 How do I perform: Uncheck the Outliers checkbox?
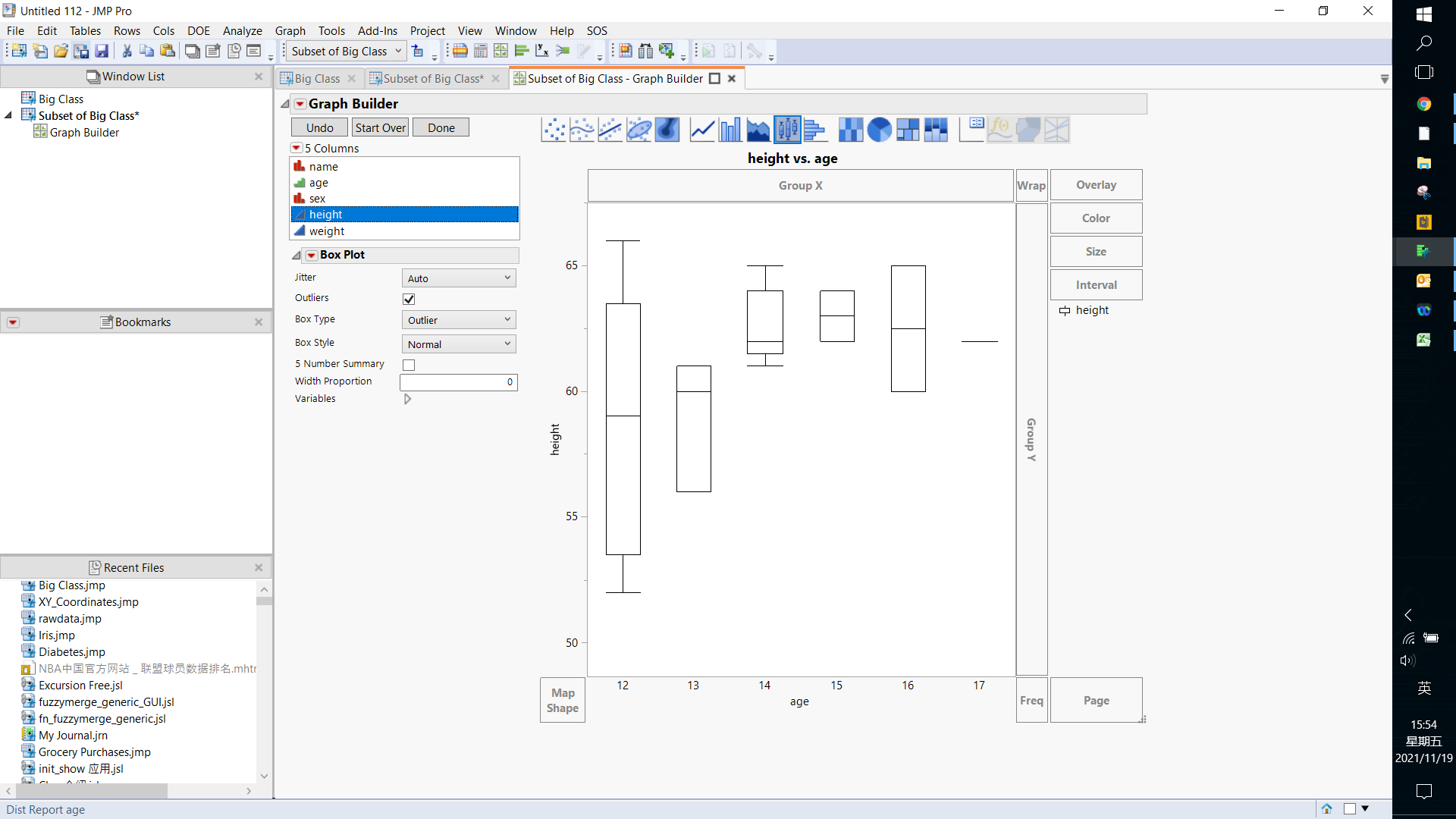click(x=409, y=299)
